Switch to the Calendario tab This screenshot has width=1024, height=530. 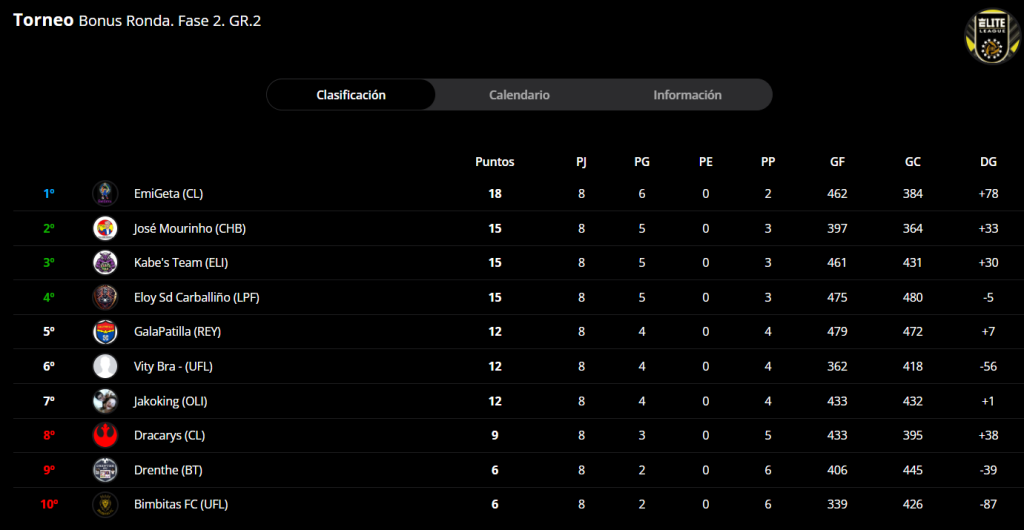click(519, 95)
